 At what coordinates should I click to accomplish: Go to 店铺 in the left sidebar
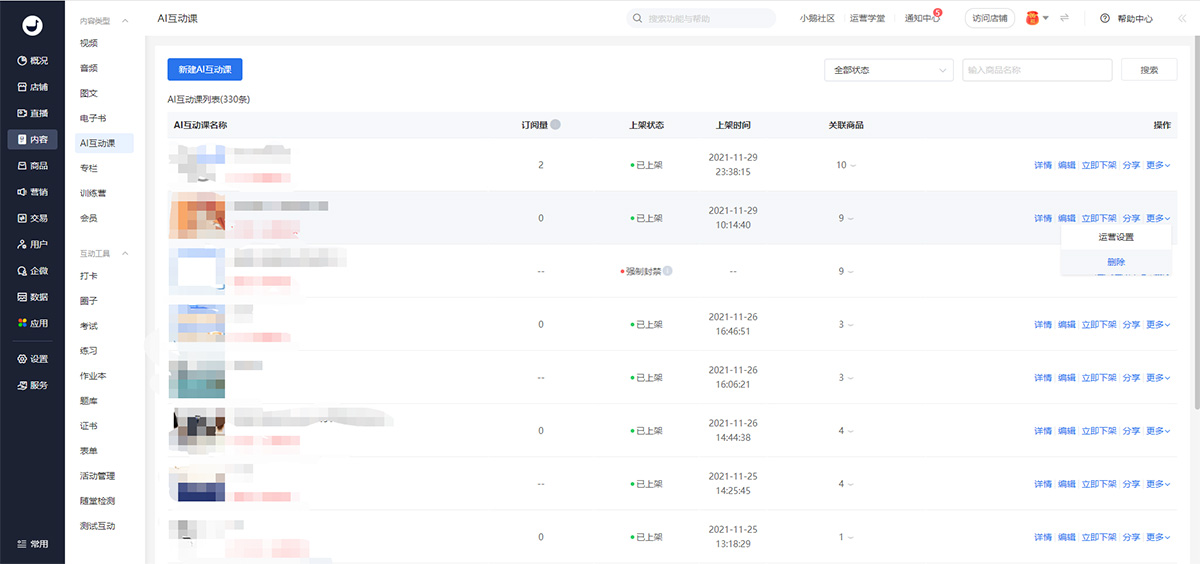point(32,87)
